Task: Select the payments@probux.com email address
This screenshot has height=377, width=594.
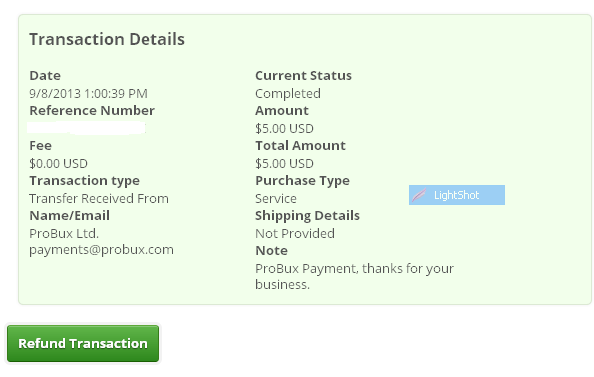Action: pyautogui.click(x=102, y=250)
